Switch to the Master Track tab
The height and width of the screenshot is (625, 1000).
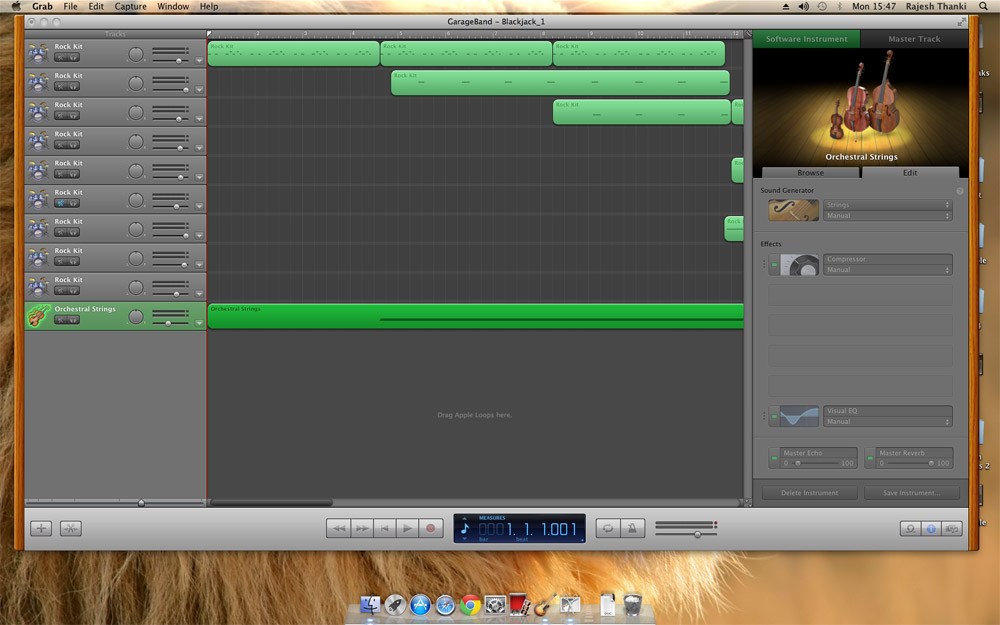click(914, 39)
